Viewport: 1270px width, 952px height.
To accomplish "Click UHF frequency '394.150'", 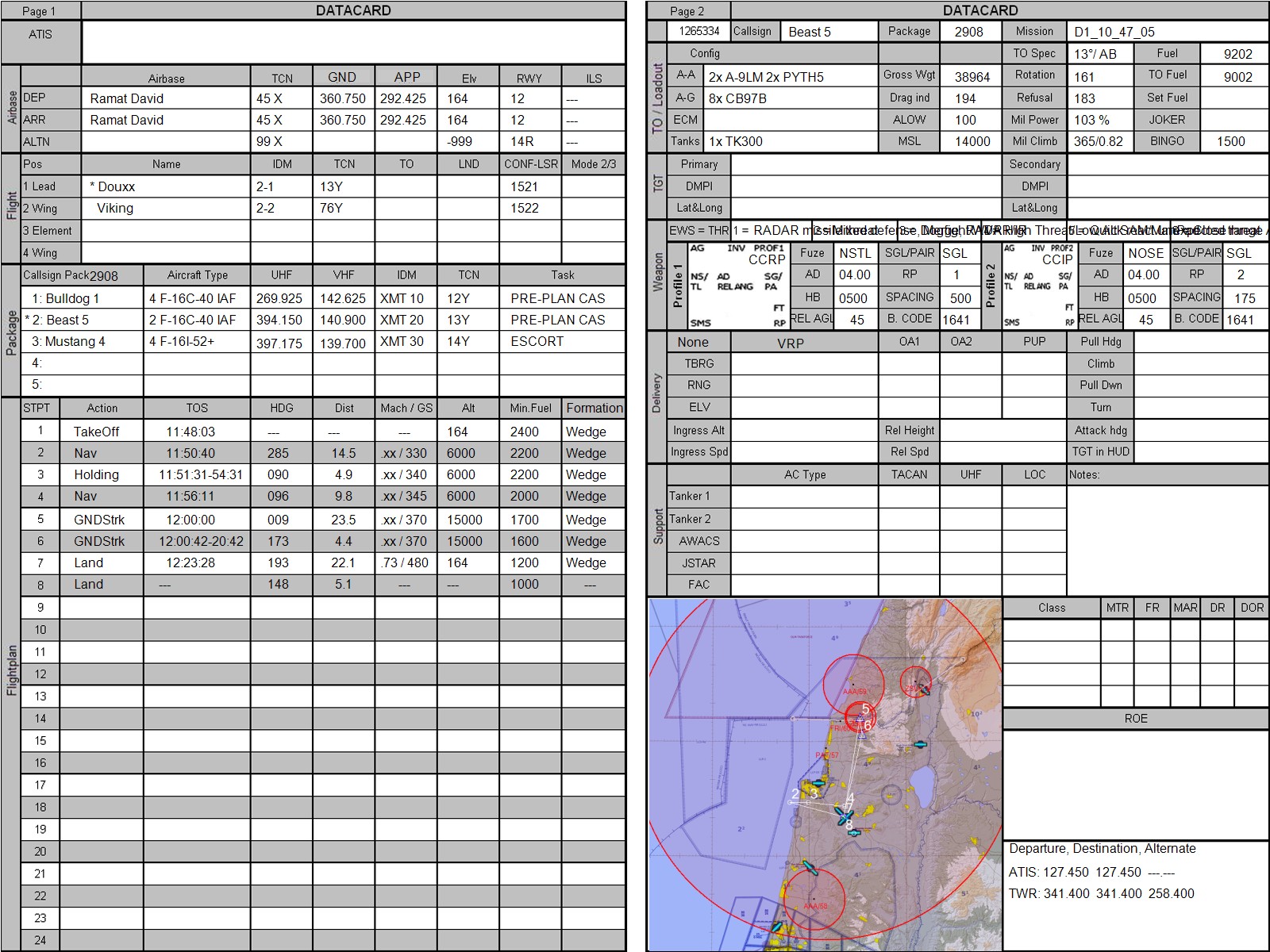I will coord(279,320).
